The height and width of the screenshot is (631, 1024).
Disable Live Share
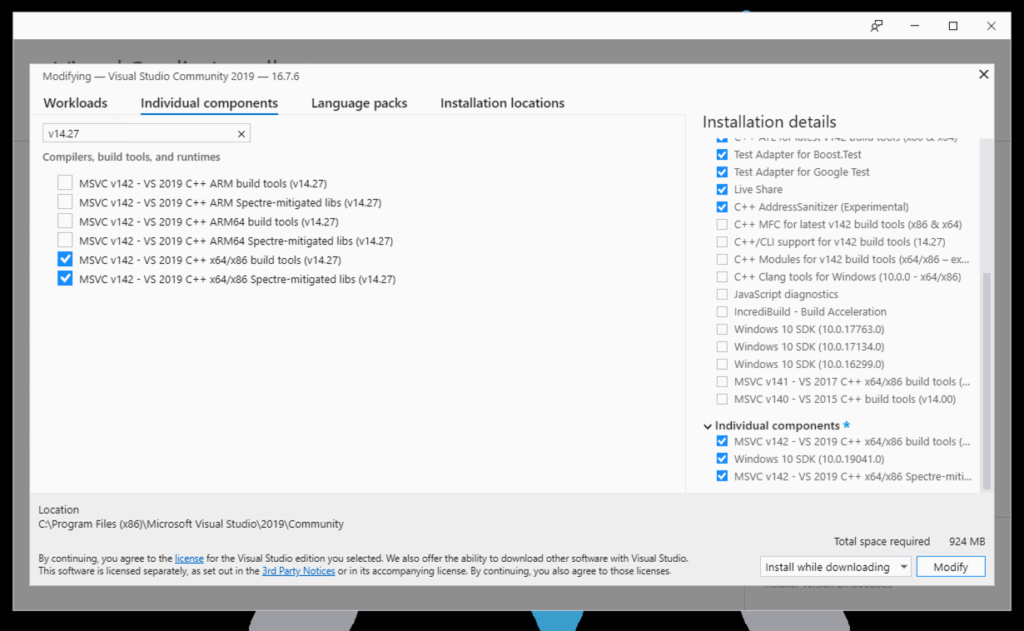(722, 189)
